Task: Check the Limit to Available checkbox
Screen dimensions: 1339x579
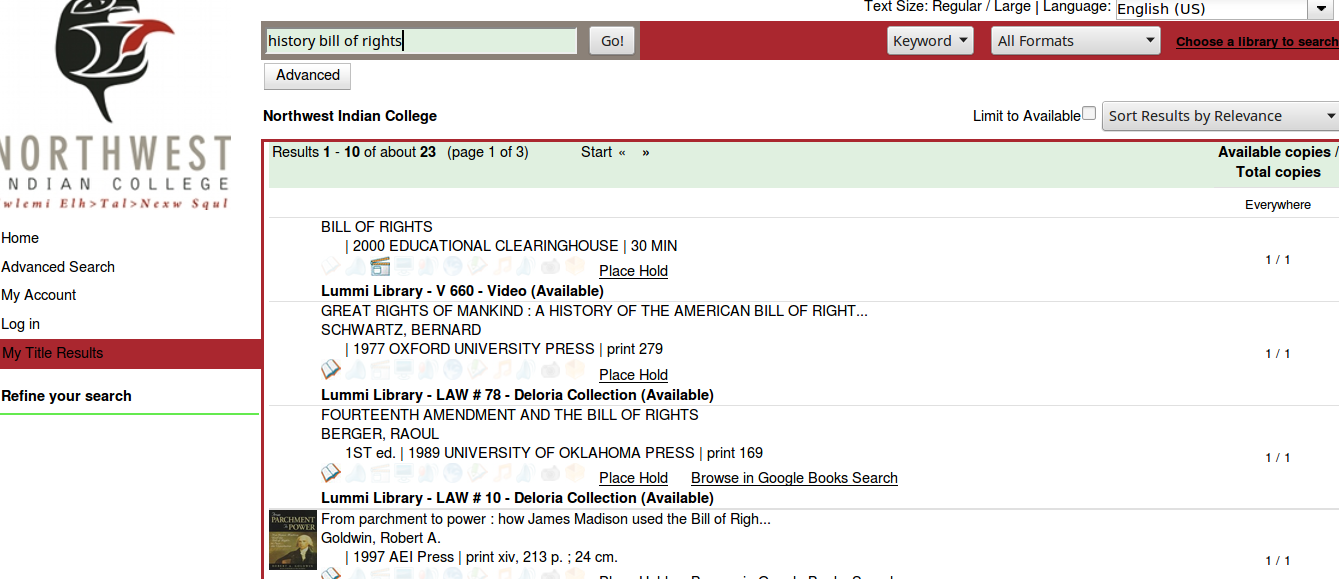Action: (x=1089, y=114)
